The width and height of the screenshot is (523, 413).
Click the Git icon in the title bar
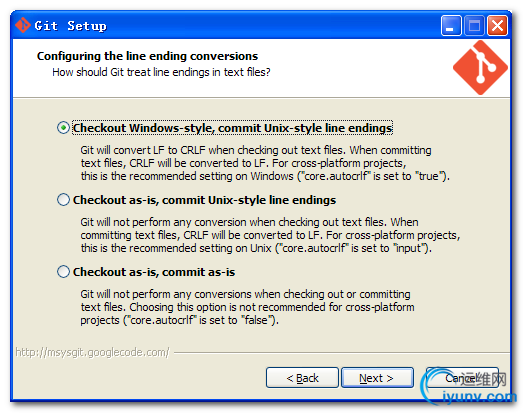[23, 25]
